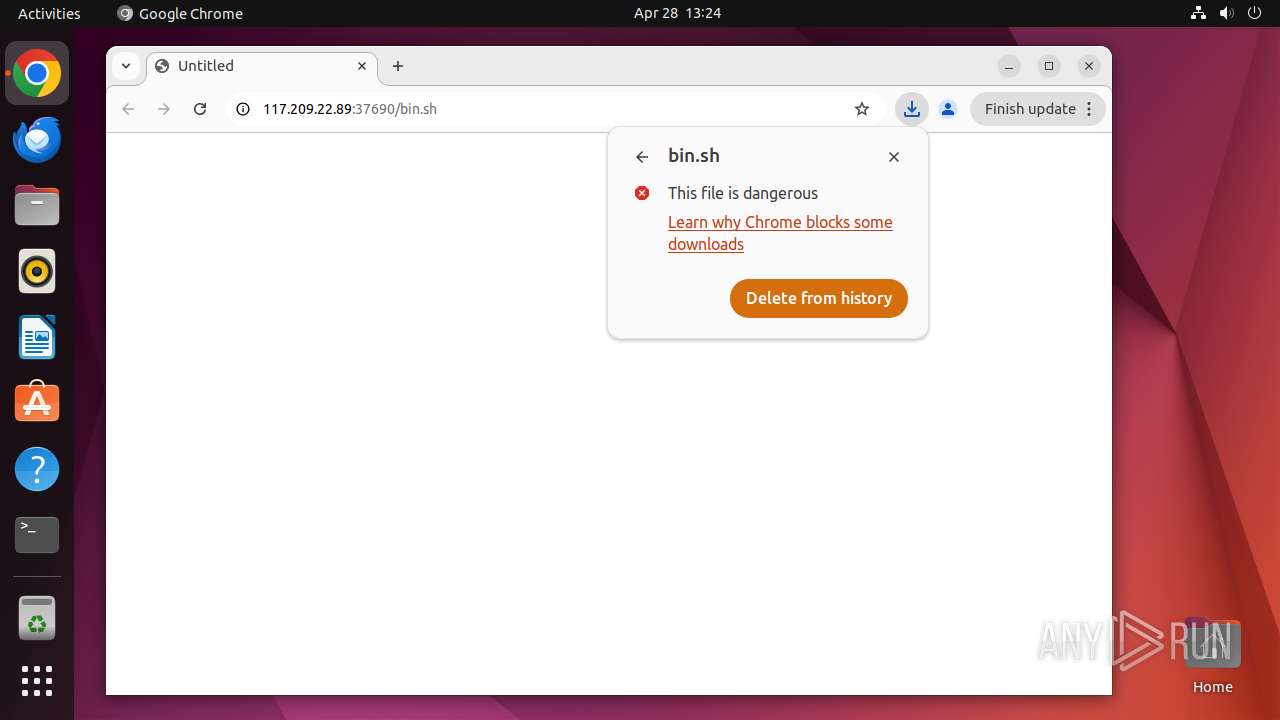This screenshot has width=1280, height=720.
Task: Open the Files manager in dock
Action: pos(37,206)
